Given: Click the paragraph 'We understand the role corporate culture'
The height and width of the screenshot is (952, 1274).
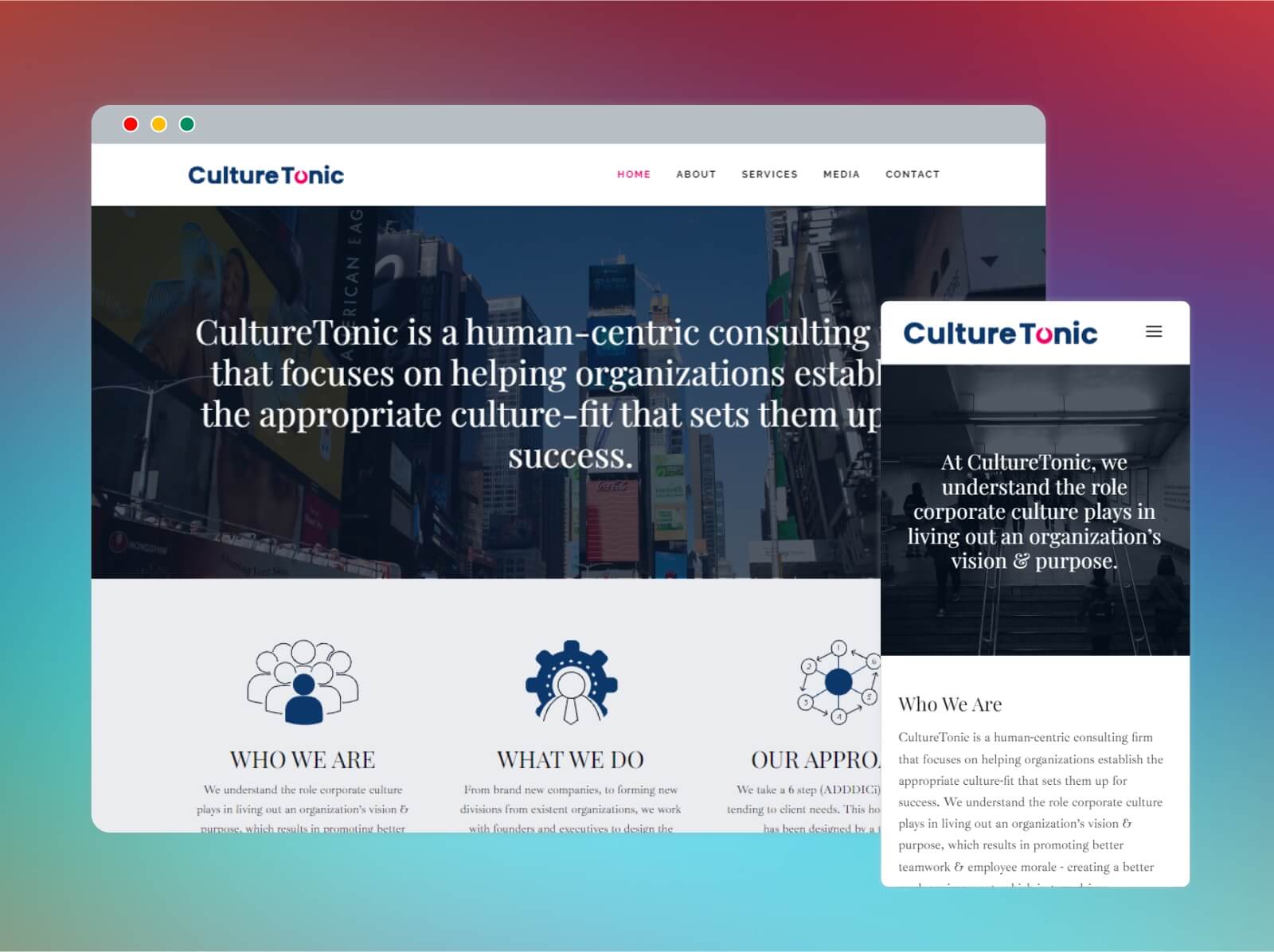Looking at the screenshot, I should [303, 810].
